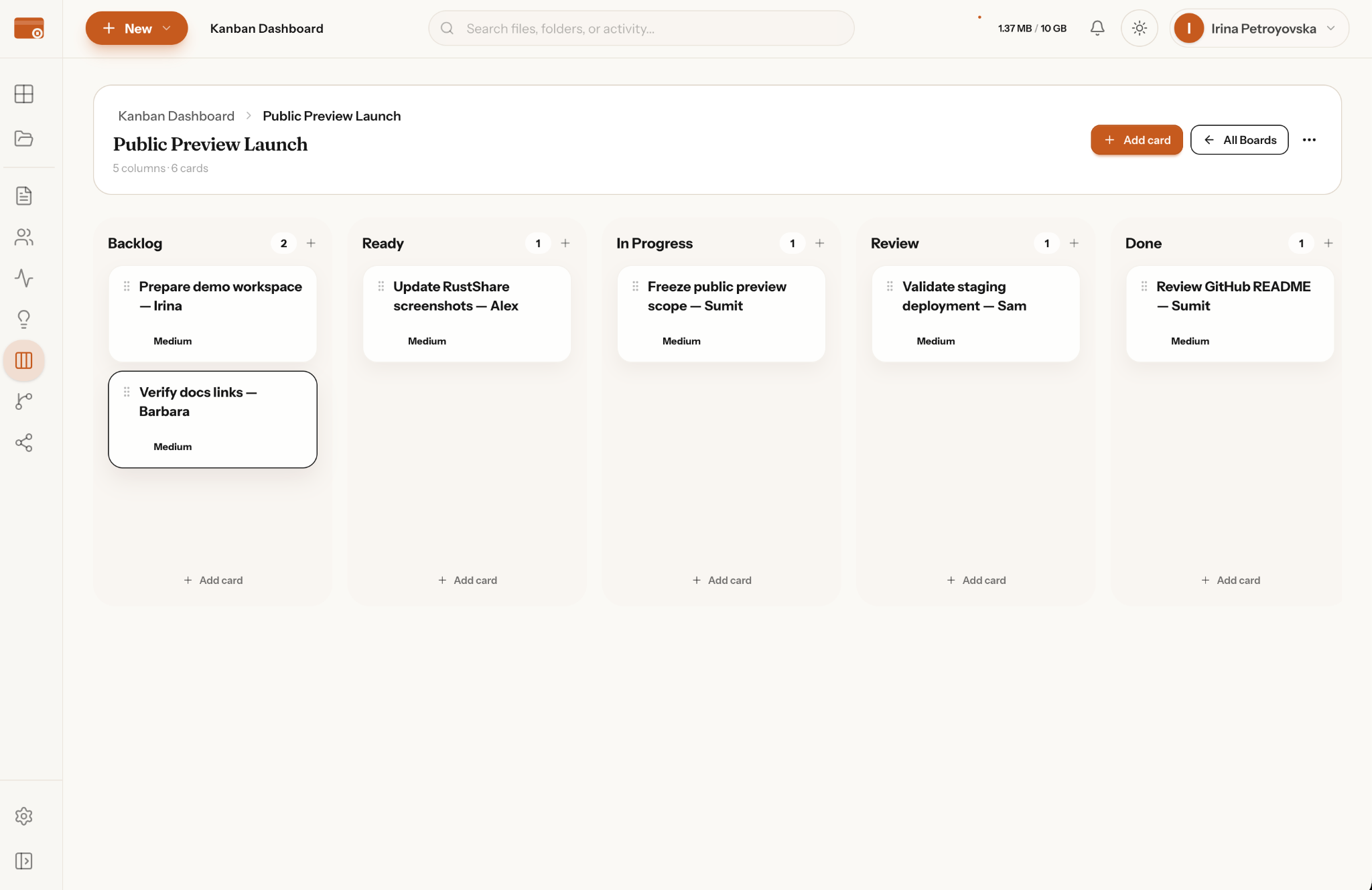
Task: Open Review GitHub README — Sumit card
Action: [x=1230, y=314]
